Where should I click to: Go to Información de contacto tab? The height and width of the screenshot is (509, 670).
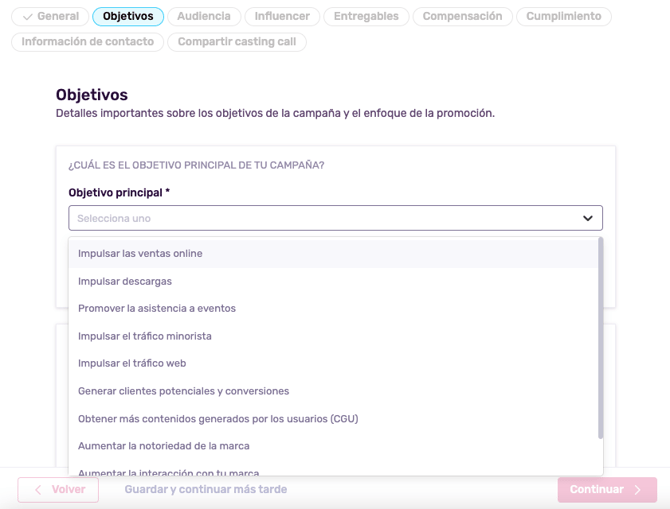88,42
